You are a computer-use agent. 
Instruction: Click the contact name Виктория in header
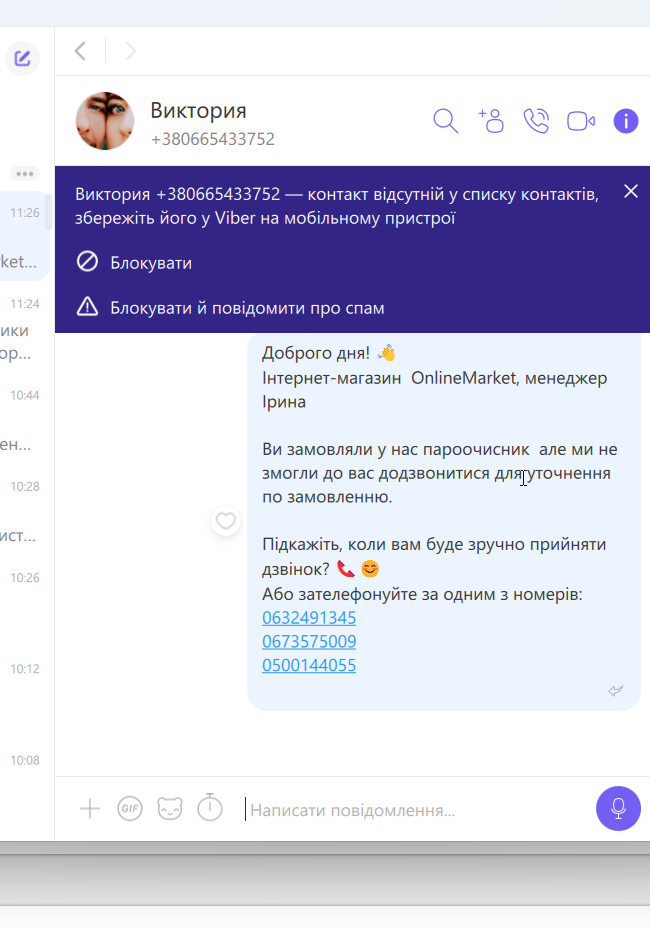pyautogui.click(x=198, y=110)
